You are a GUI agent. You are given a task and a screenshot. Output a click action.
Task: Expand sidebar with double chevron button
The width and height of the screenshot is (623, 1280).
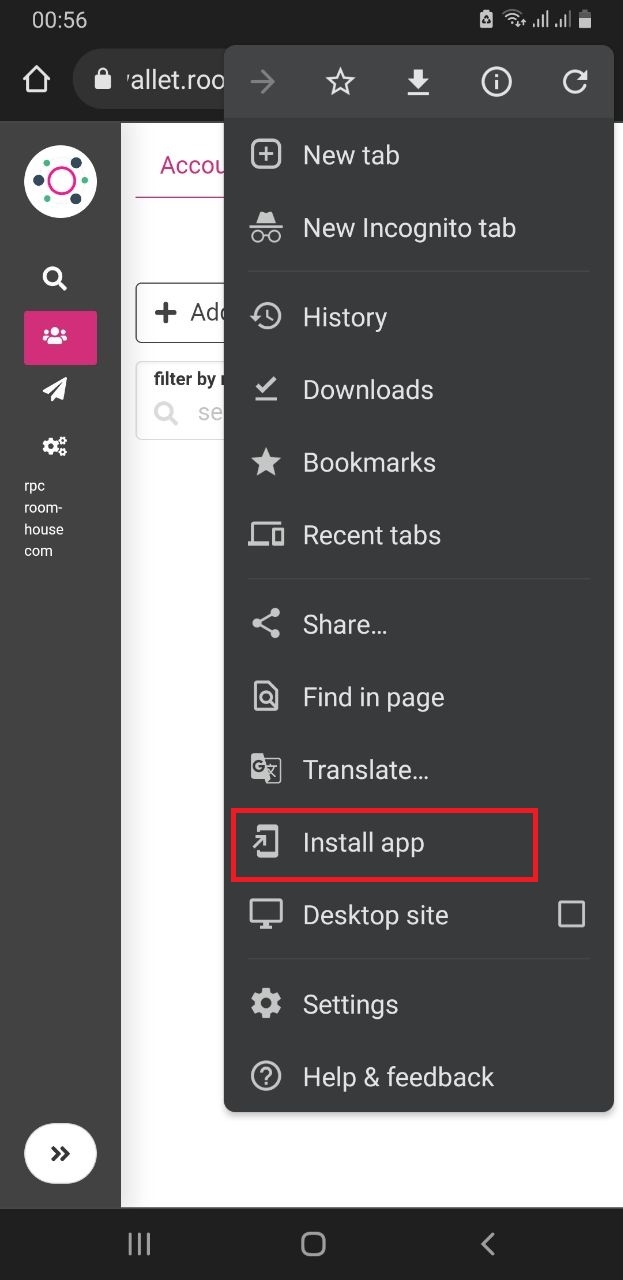tap(60, 1154)
